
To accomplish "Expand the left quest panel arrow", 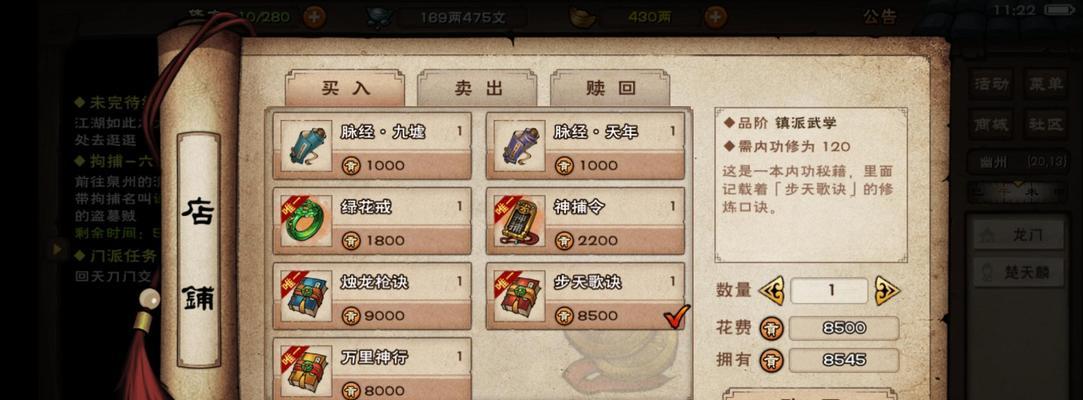I will [x=58, y=249].
